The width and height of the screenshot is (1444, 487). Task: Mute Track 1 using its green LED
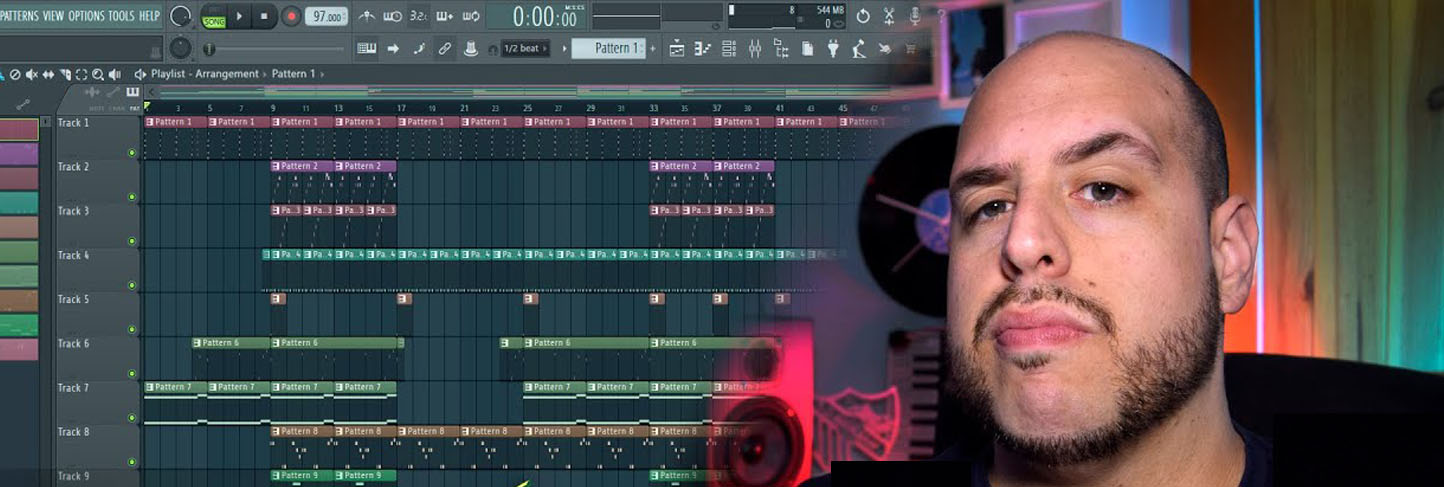pyautogui.click(x=132, y=153)
